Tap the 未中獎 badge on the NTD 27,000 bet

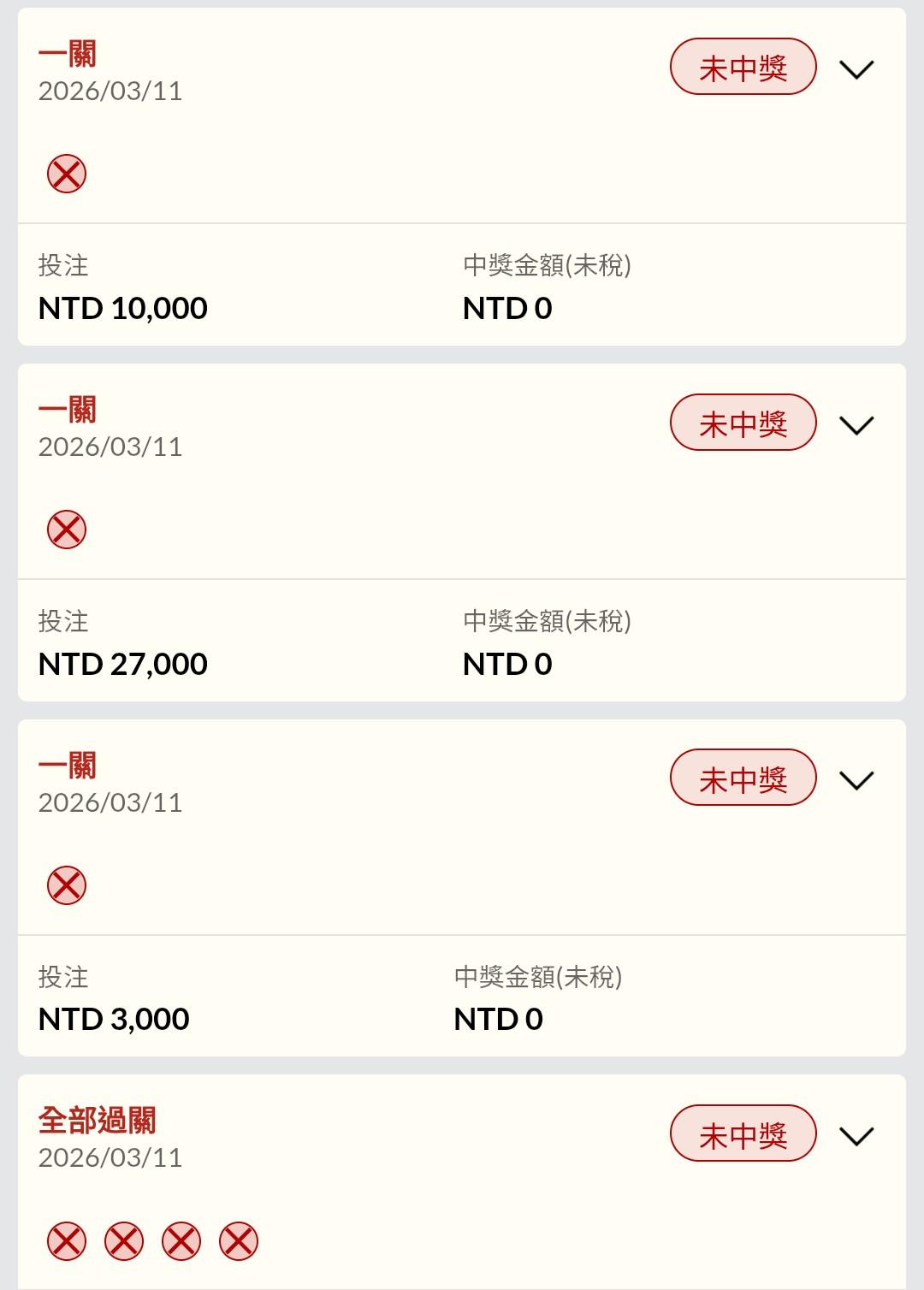[743, 423]
